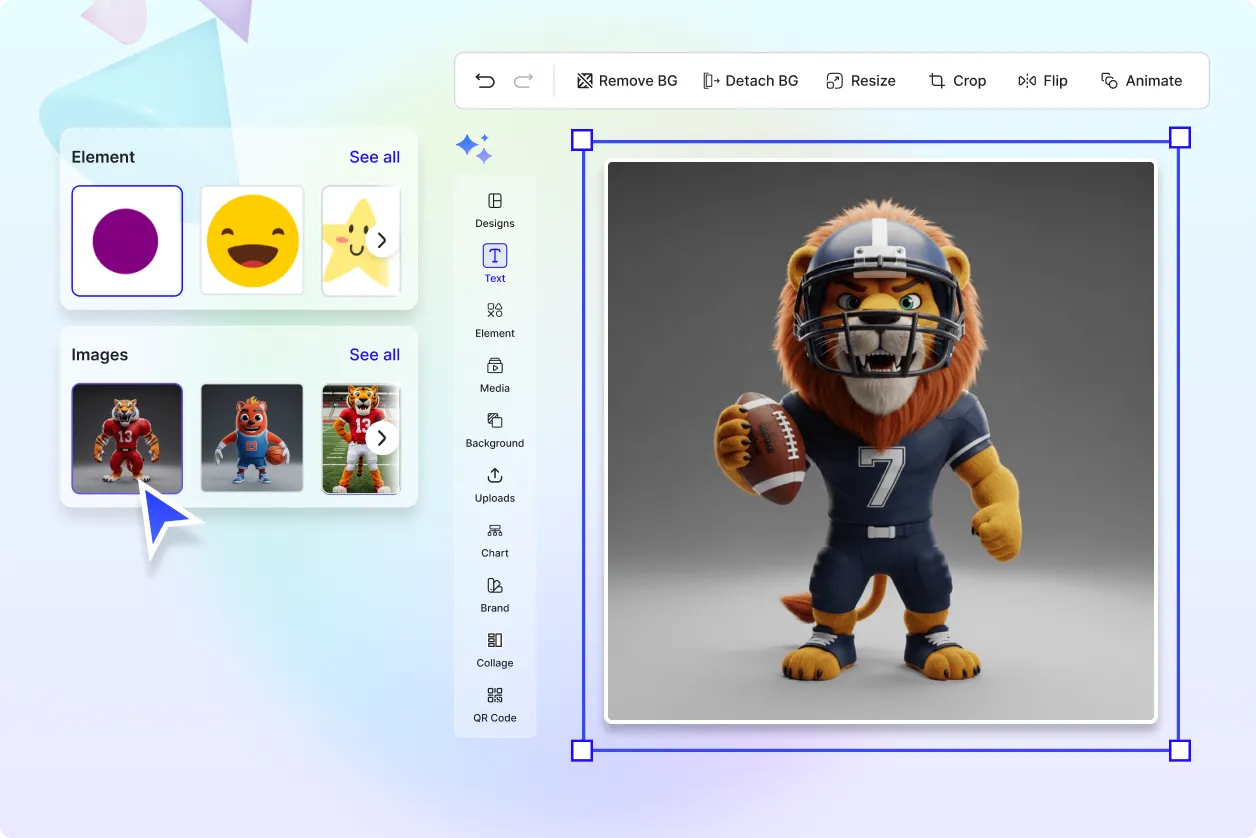Viewport: 1256px width, 838px height.
Task: Click the top-left selection resize handle
Action: pos(581,139)
